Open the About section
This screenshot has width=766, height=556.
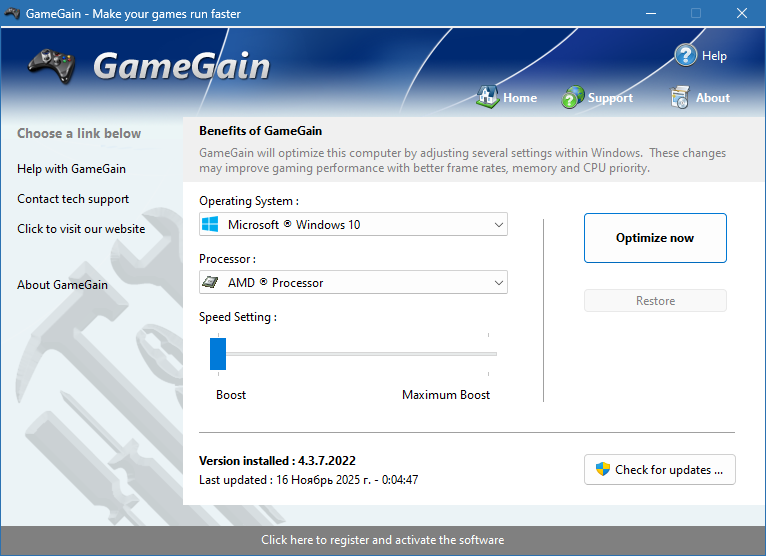point(713,98)
